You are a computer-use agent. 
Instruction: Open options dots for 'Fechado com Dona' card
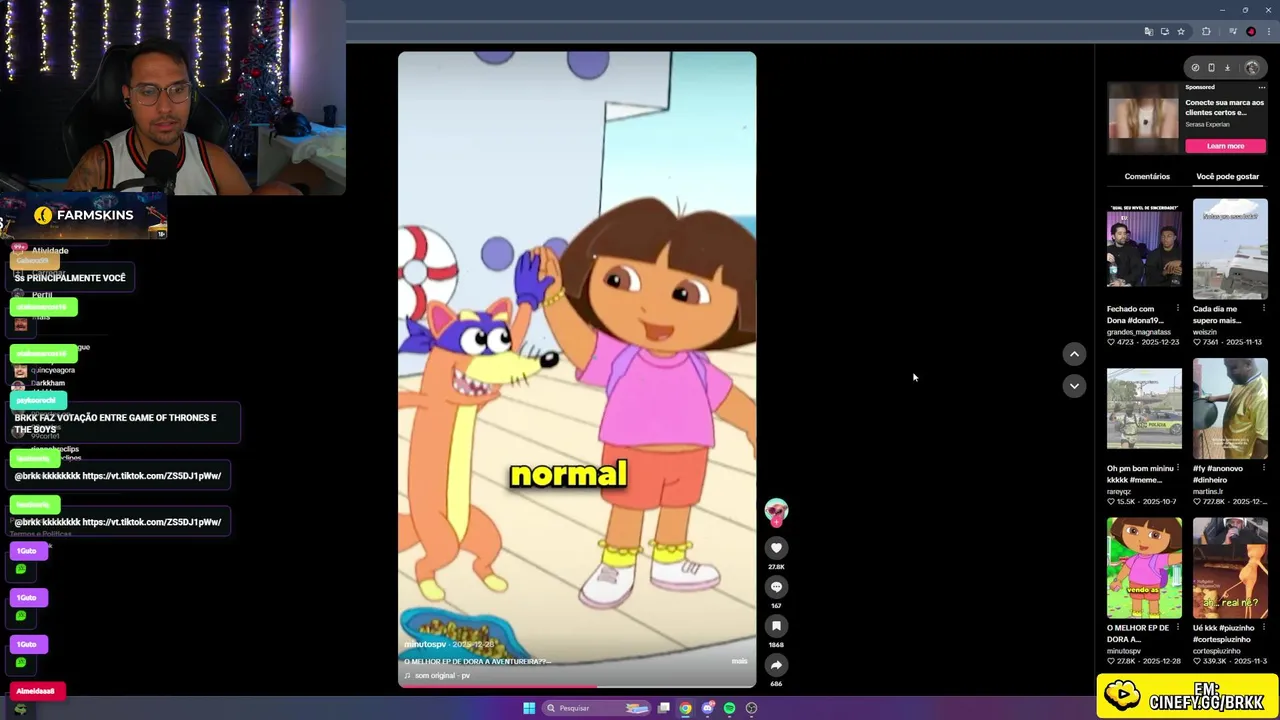coord(1177,309)
